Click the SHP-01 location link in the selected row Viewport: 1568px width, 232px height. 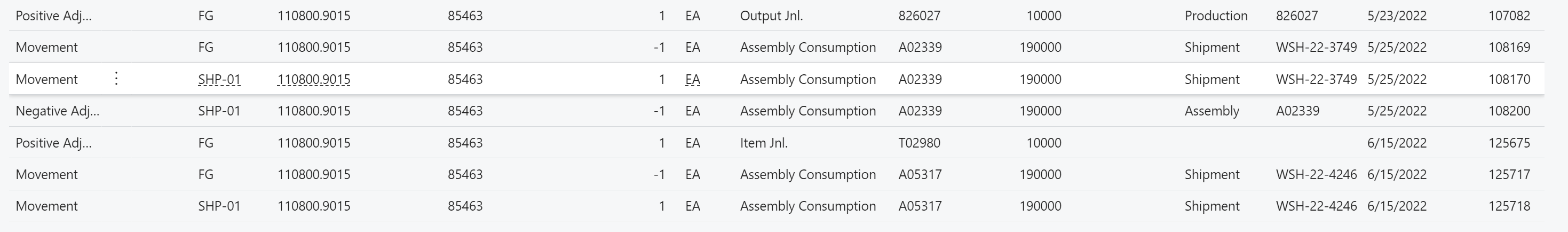point(219,79)
